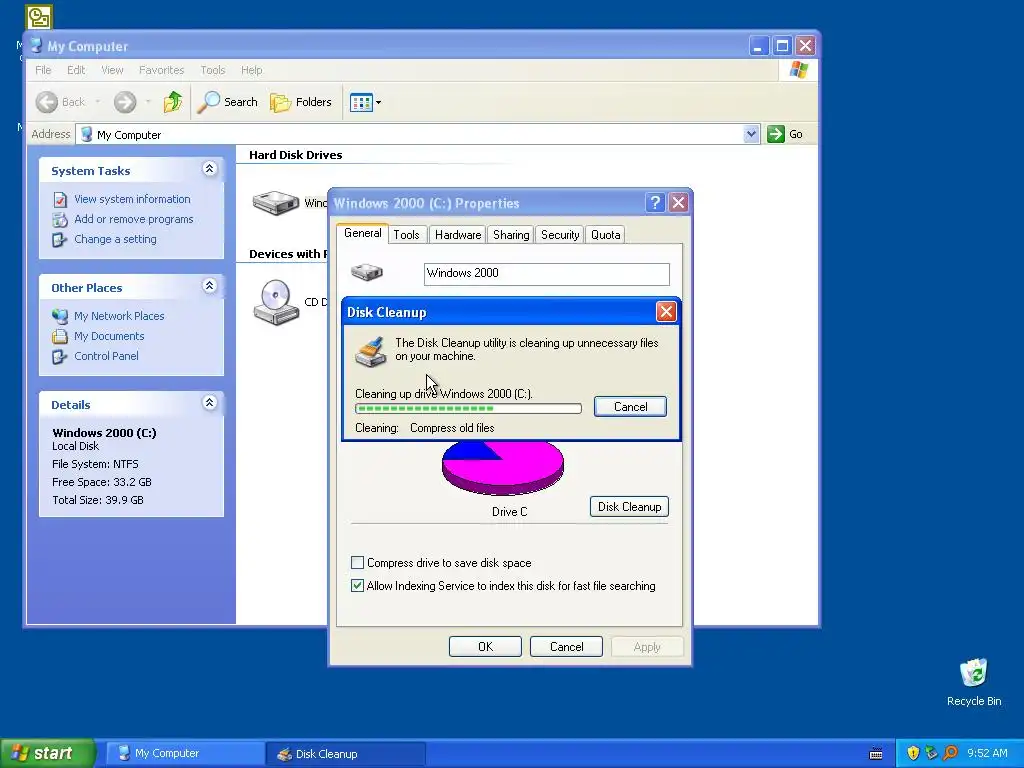Switch to the General tab
The width and height of the screenshot is (1024, 768).
coord(362,233)
